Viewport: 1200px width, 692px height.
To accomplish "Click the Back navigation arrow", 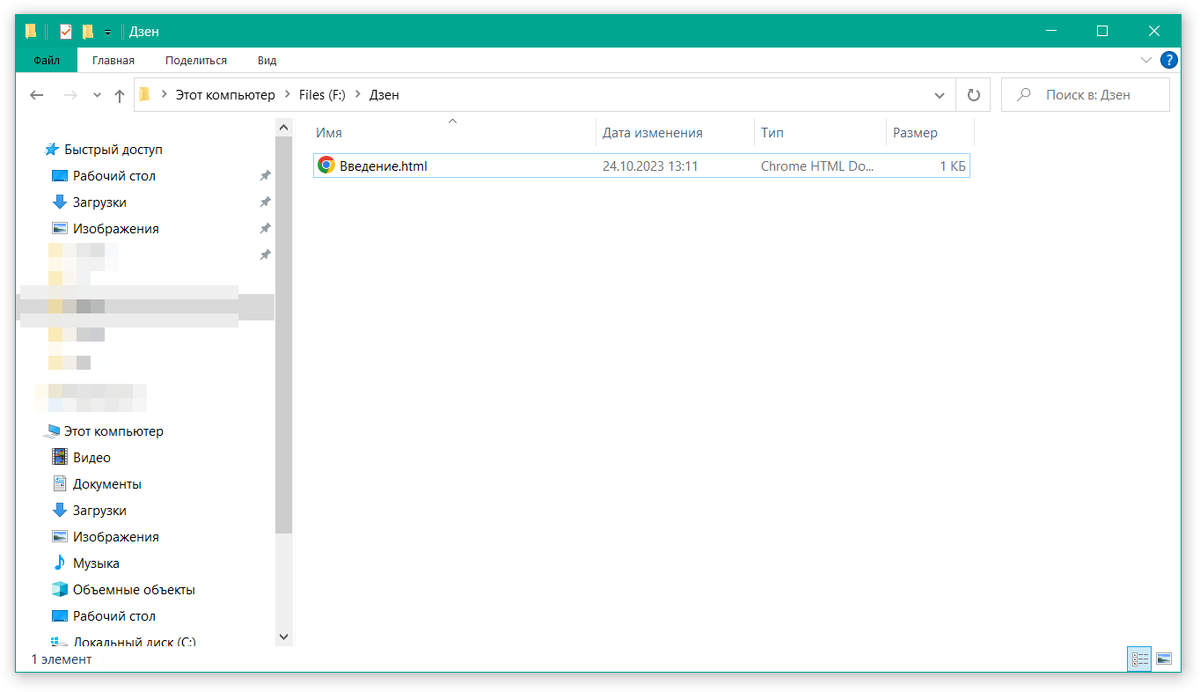I will pyautogui.click(x=37, y=95).
